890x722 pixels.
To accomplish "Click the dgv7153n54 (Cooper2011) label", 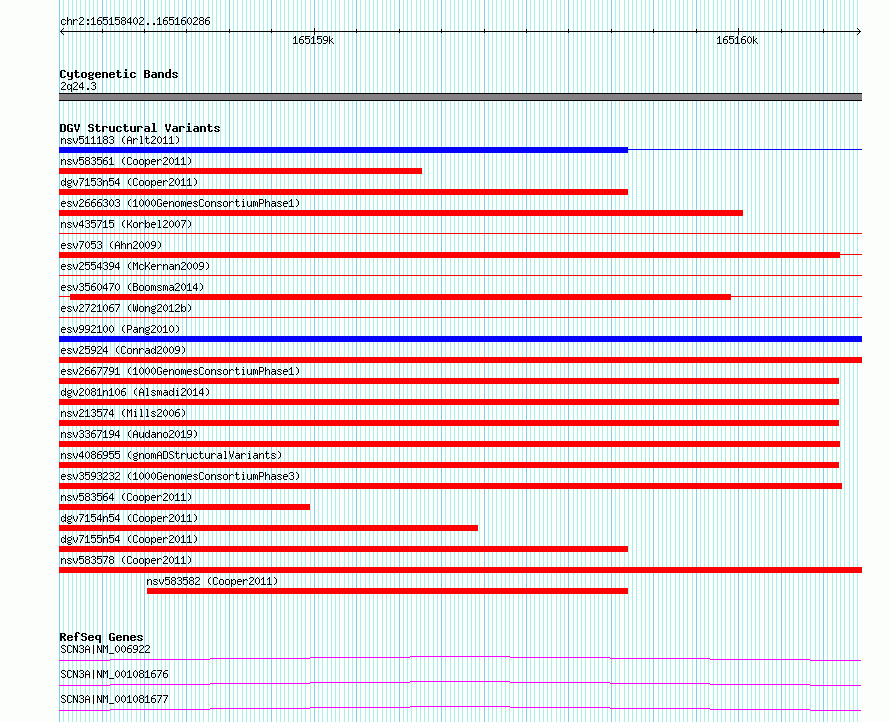I will pyautogui.click(x=129, y=182).
